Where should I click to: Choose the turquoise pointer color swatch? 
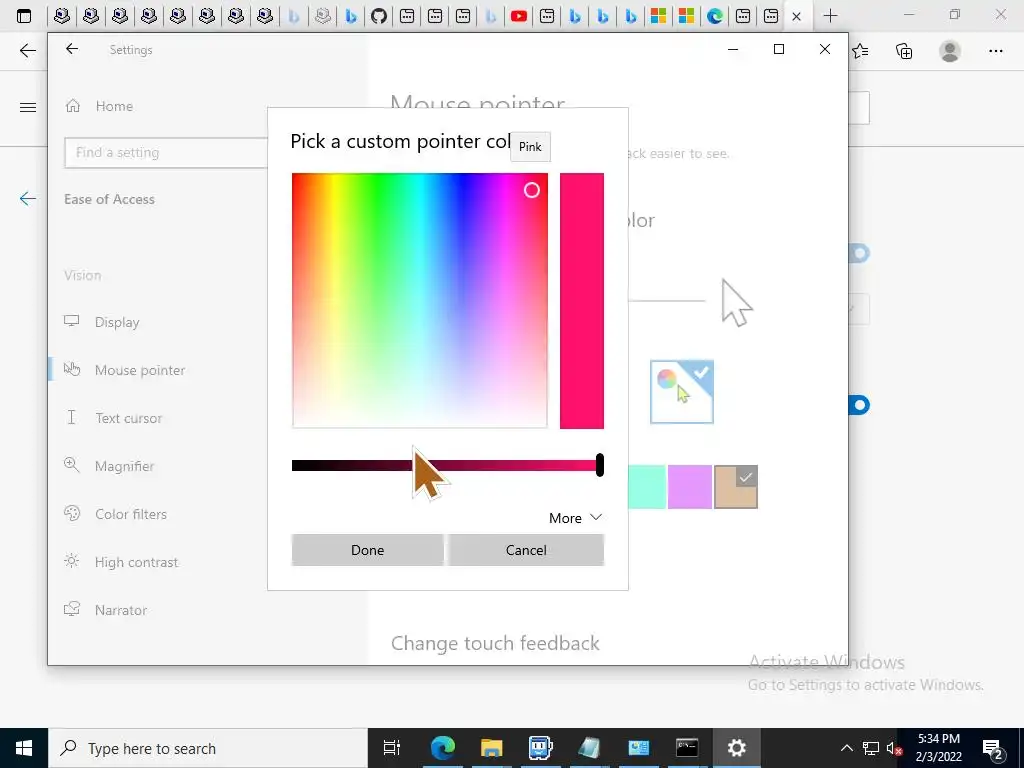coord(647,487)
